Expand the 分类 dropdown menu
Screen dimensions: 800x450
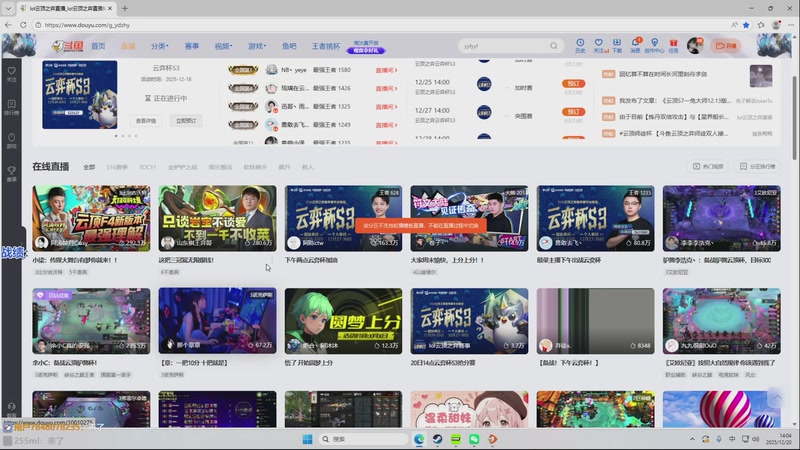pyautogui.click(x=160, y=46)
